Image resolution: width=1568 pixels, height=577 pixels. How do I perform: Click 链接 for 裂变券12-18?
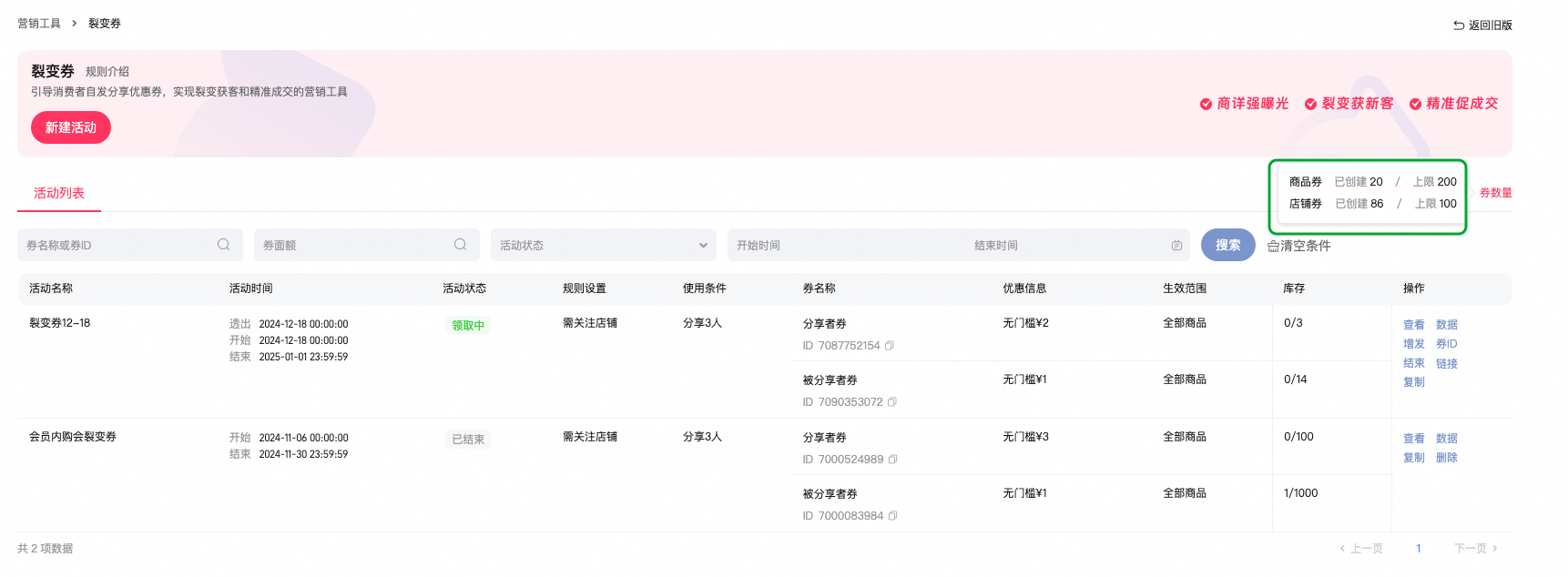pyautogui.click(x=1447, y=363)
